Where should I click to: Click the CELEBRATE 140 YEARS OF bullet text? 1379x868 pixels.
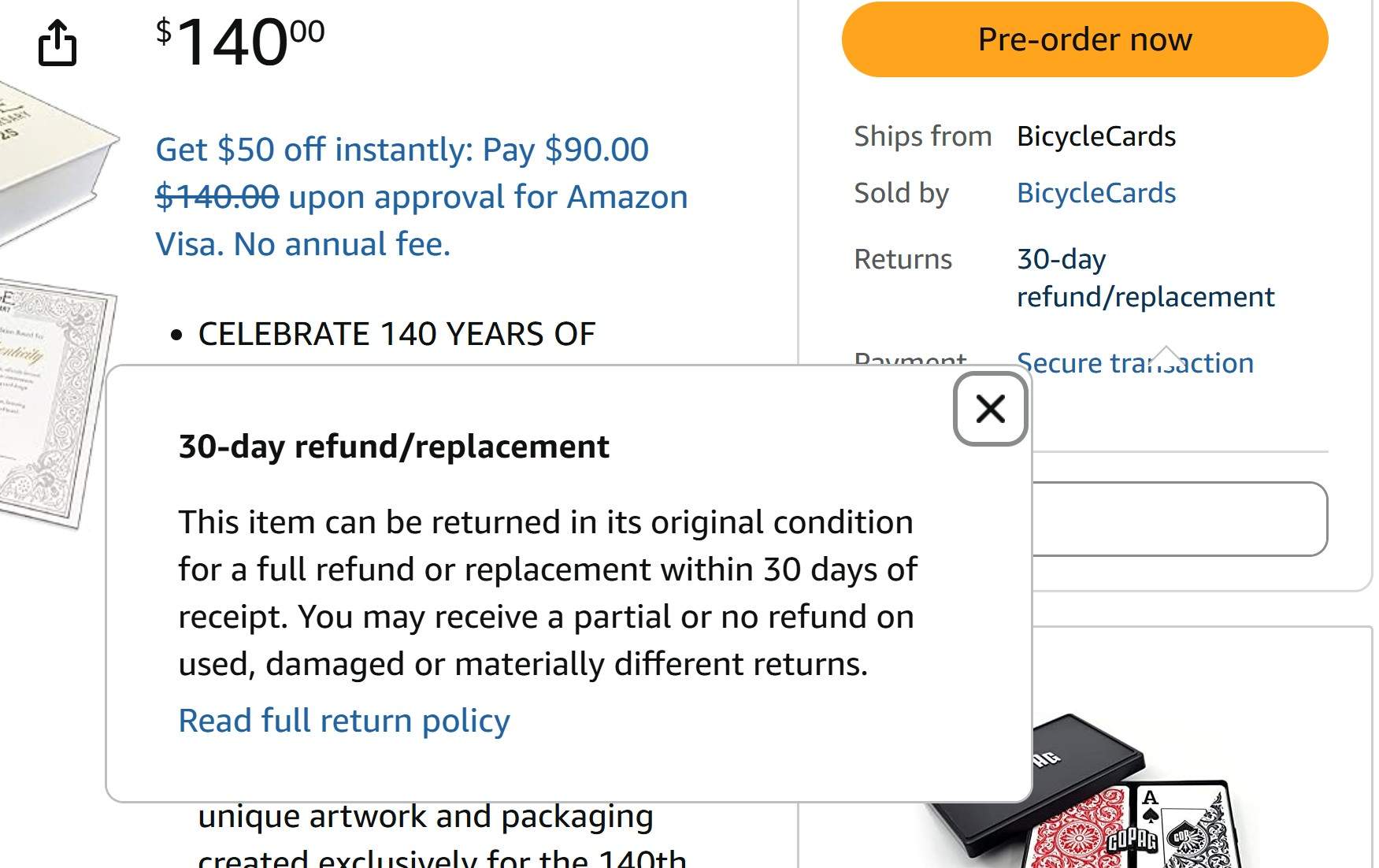tap(396, 334)
